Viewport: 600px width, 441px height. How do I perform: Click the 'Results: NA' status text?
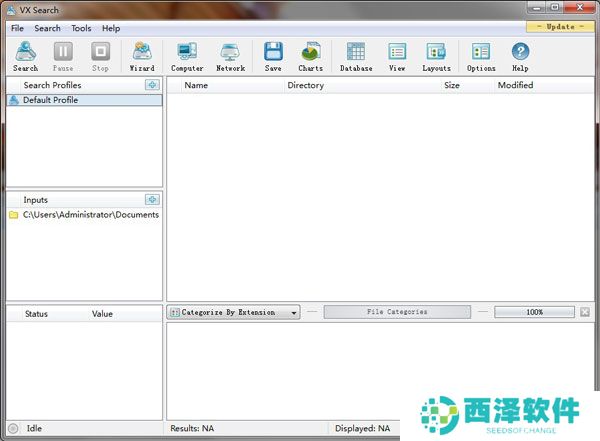[192, 428]
